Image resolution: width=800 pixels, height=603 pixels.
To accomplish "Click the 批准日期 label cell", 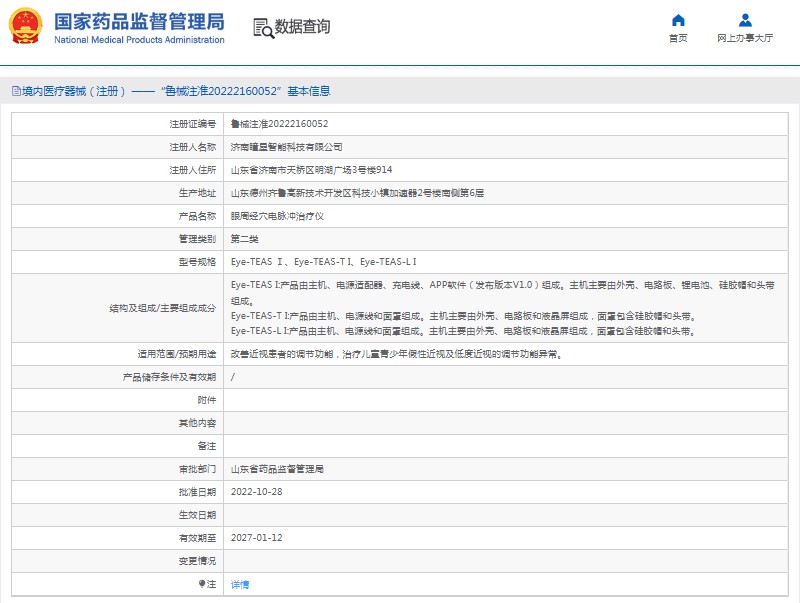I will (117, 492).
